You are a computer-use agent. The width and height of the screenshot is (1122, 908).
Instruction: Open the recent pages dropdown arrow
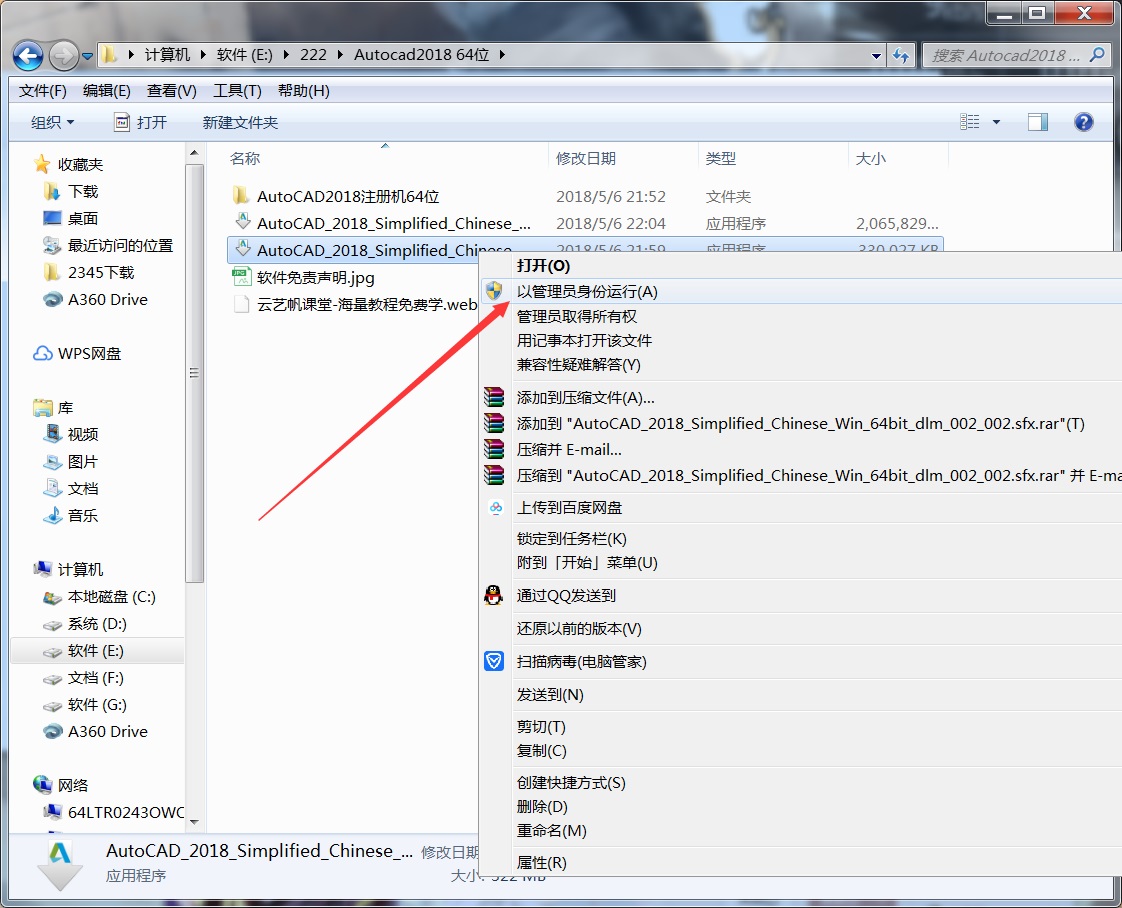[x=87, y=56]
